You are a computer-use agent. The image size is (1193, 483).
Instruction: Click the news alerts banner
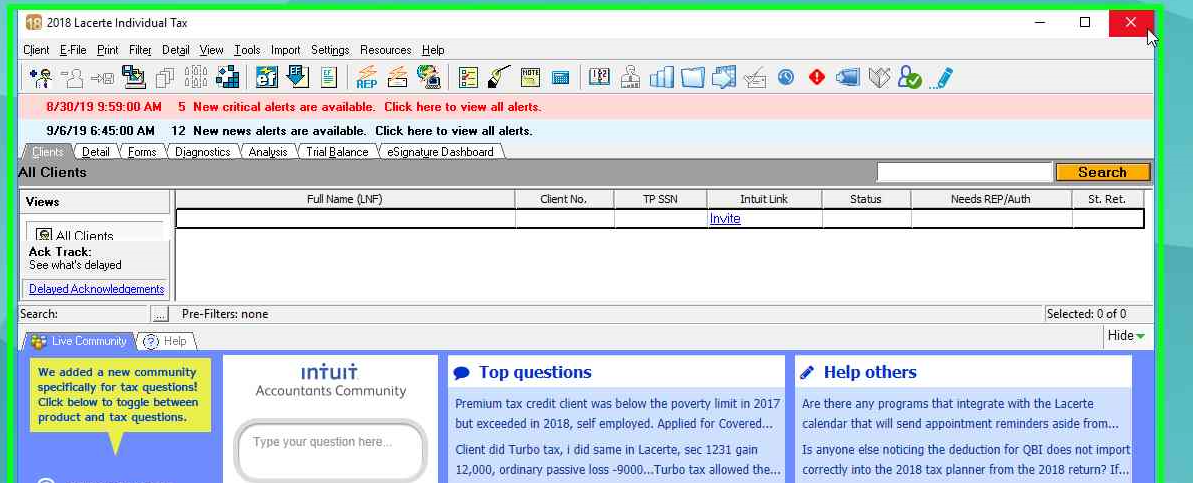tap(586, 131)
